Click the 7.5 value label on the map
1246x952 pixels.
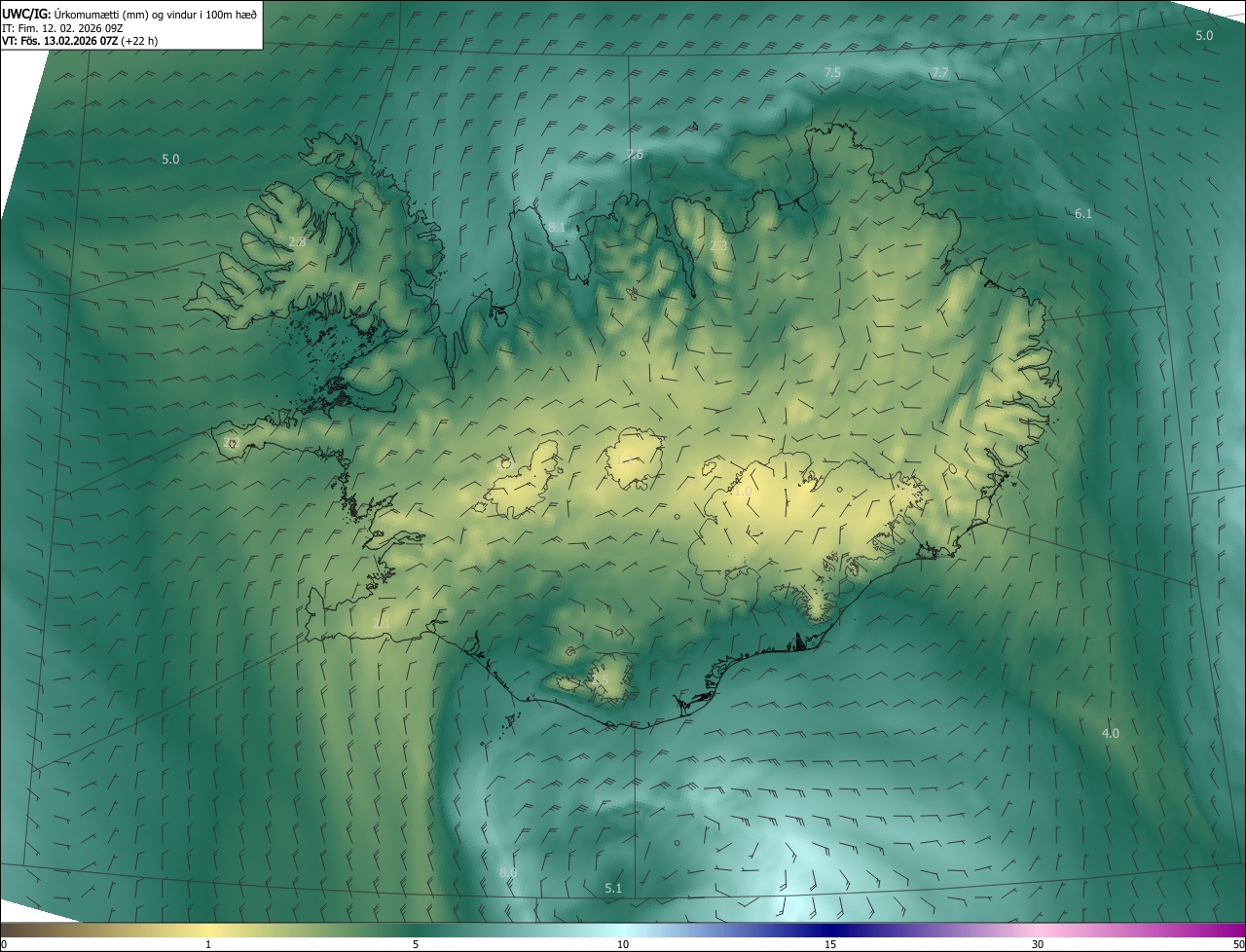(x=832, y=73)
